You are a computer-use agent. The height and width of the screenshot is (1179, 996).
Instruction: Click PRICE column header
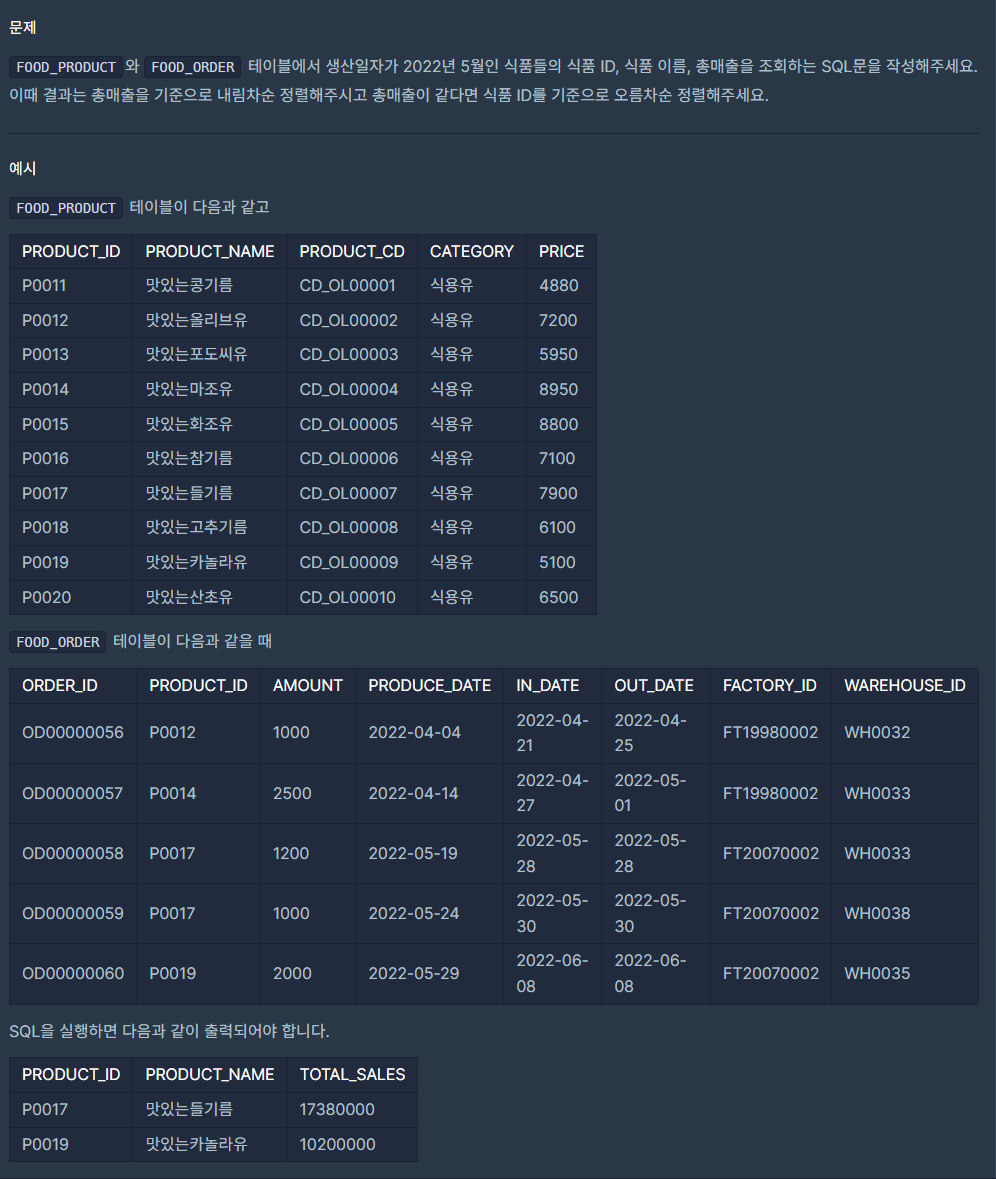tap(561, 251)
